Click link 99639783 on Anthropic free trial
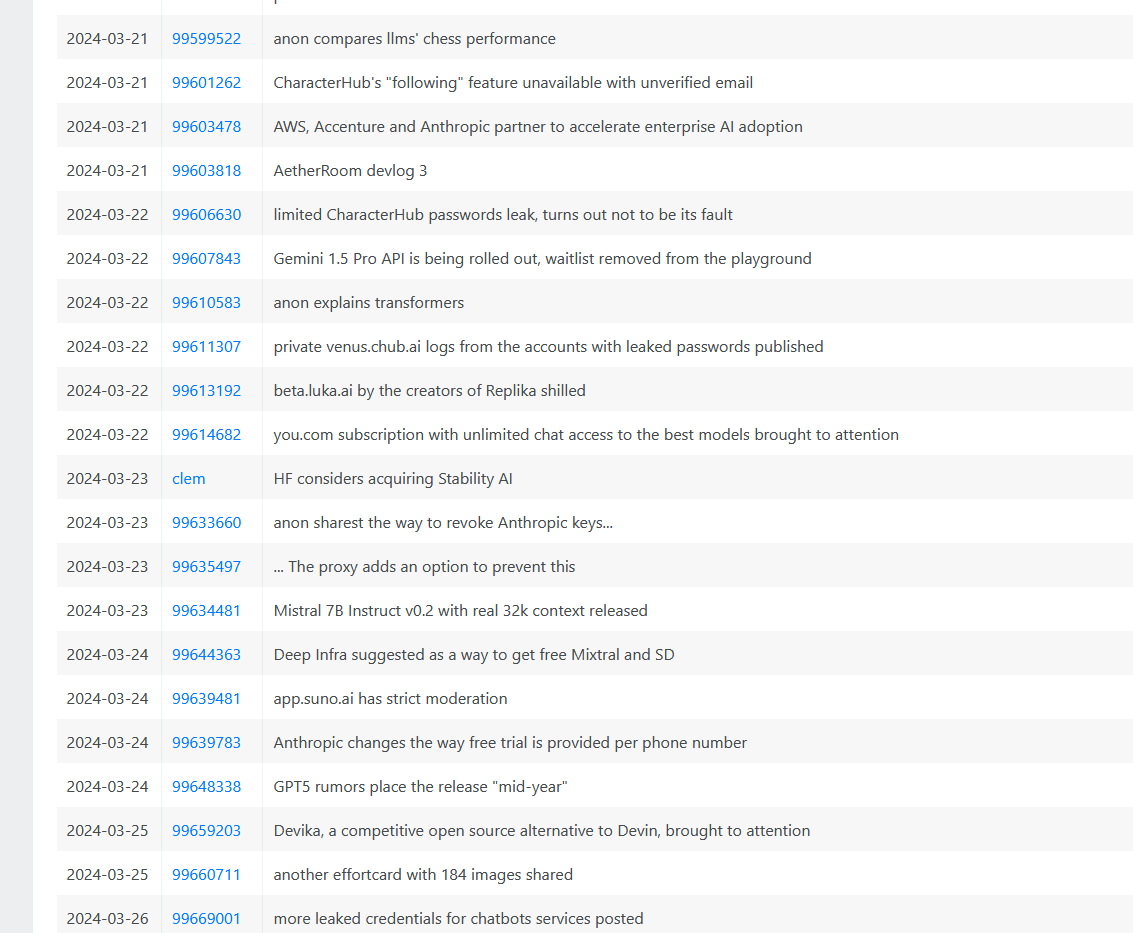Screen dimensions: 1148x933 (206, 743)
